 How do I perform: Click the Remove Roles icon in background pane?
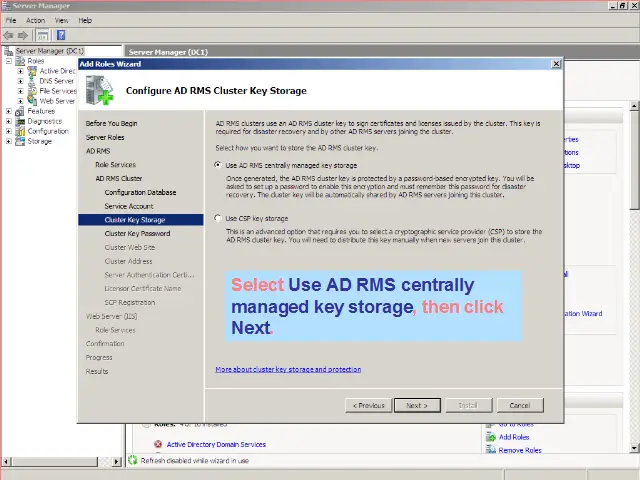[491, 450]
